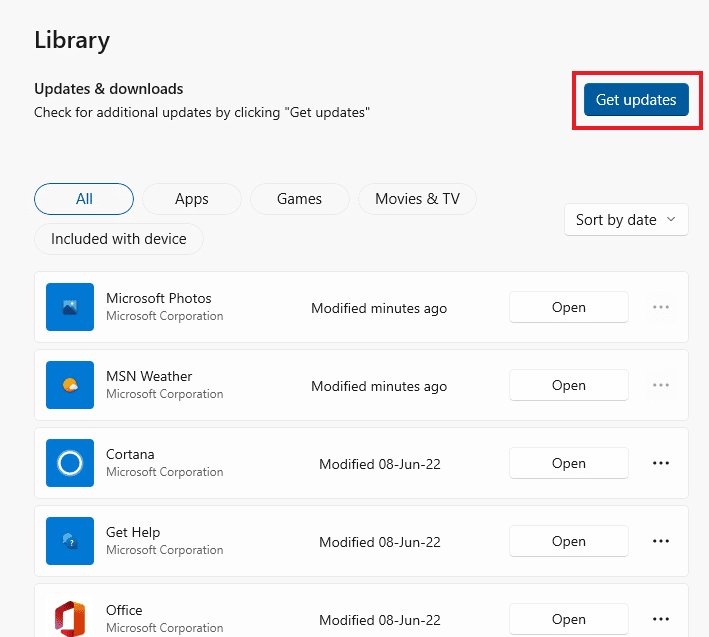Viewport: 709px width, 637px height.
Task: Open Microsoft Photos with Open button
Action: click(568, 307)
